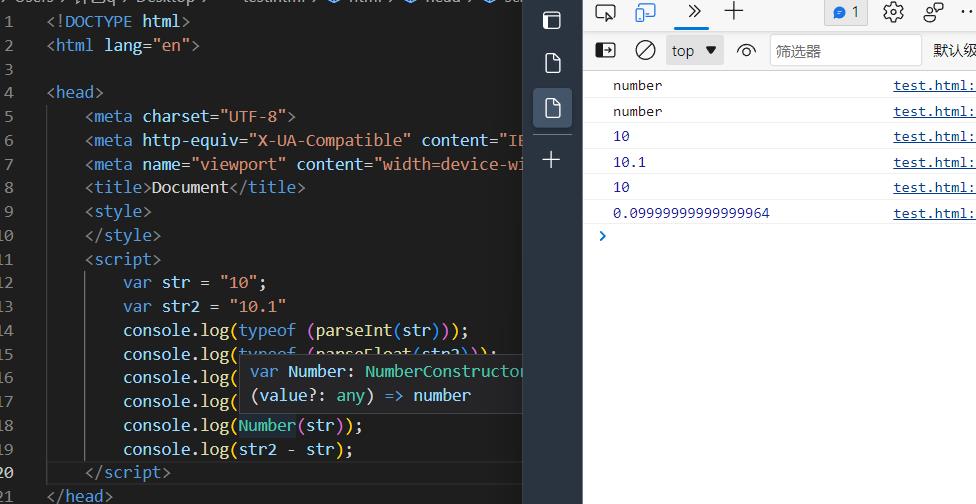Clear the console with the circle-slash icon
The width and height of the screenshot is (976, 504).
click(x=645, y=50)
